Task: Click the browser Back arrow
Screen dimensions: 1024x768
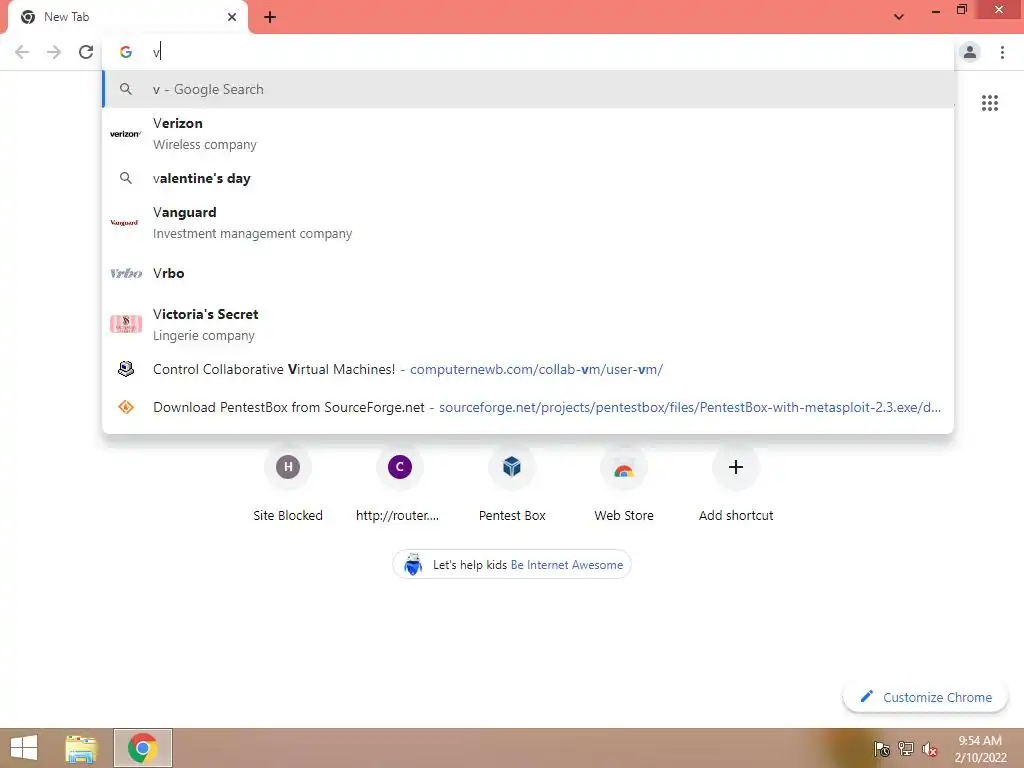Action: pos(22,52)
